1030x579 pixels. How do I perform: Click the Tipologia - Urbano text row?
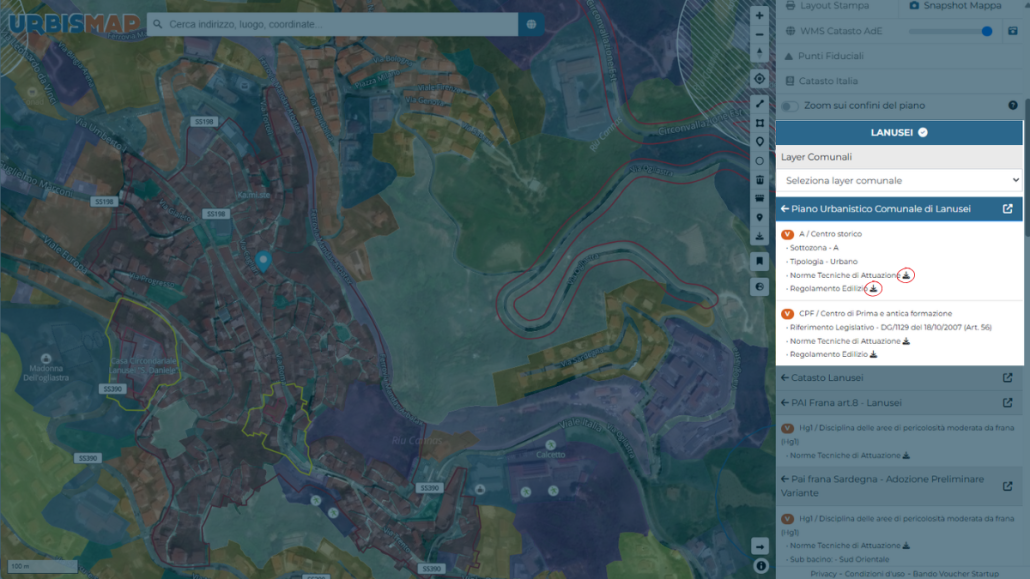[823, 262]
